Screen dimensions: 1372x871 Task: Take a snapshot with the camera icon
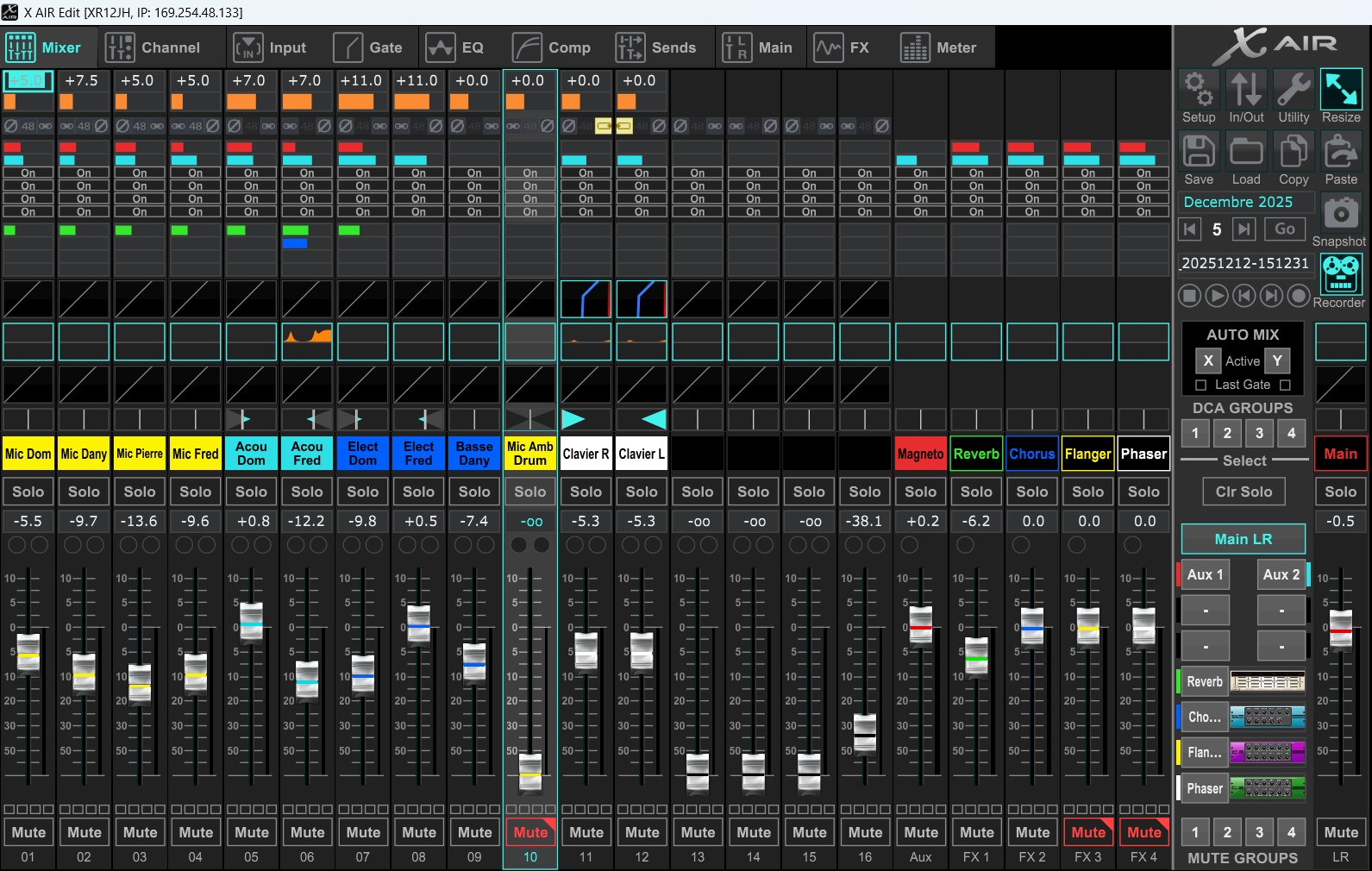pyautogui.click(x=1340, y=213)
